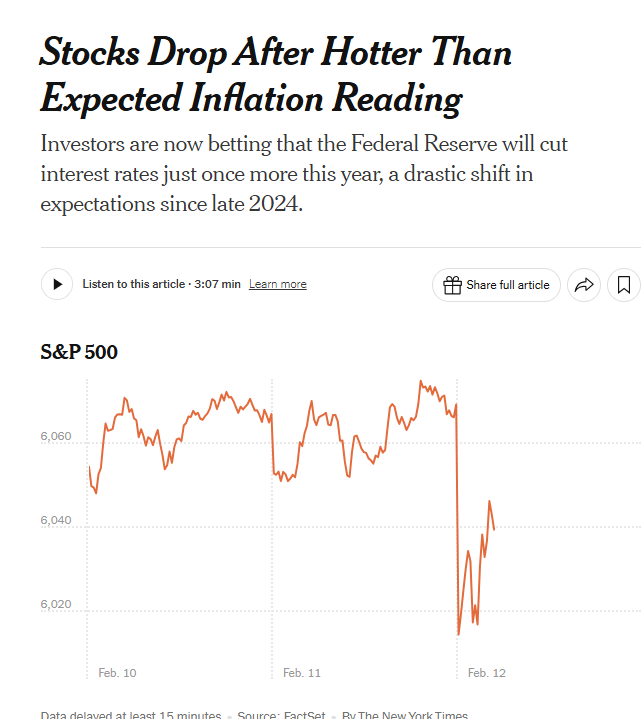Bookmark this article with the save icon
Screen dimensions: 643x719
tap(624, 285)
